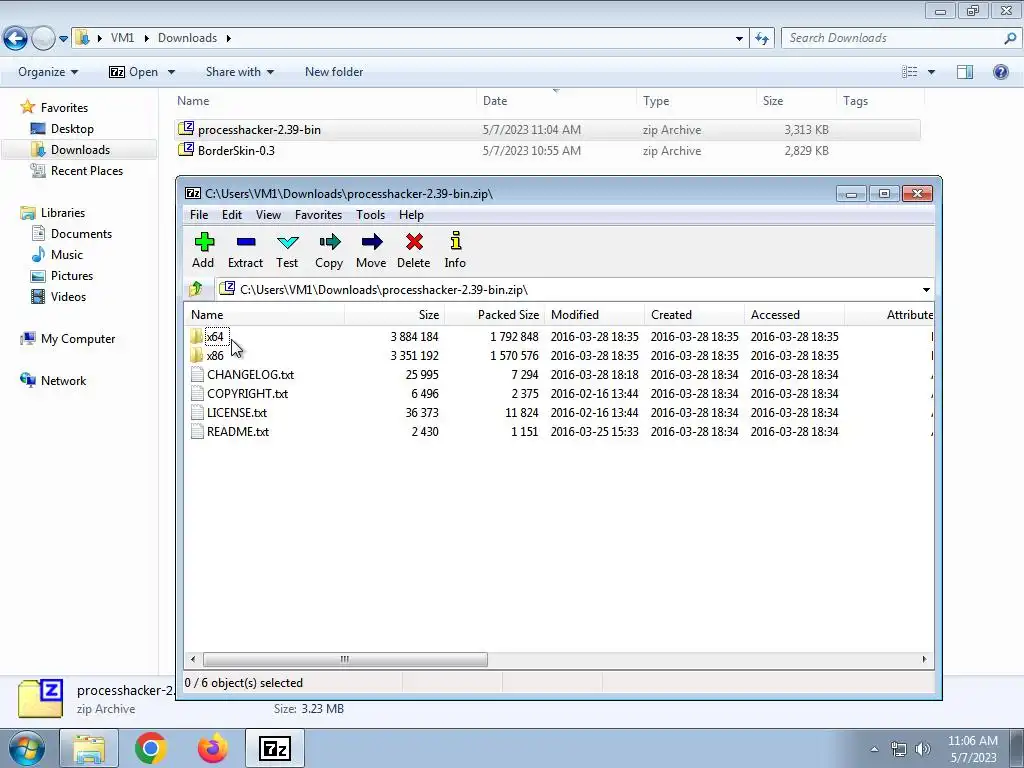Select LICENSE.txt file icon
Image resolution: width=1024 pixels, height=768 pixels.
[x=197, y=413]
